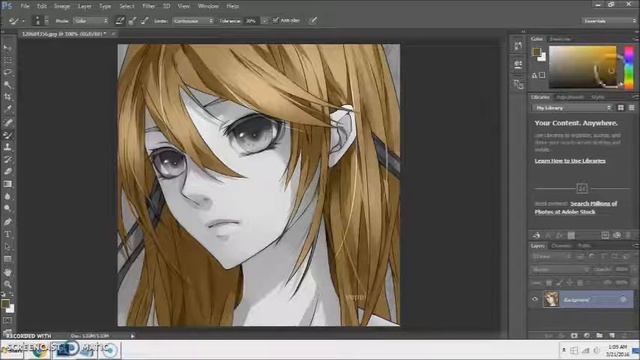The image size is (640, 360).
Task: Close the open document tab
Action: [113, 34]
